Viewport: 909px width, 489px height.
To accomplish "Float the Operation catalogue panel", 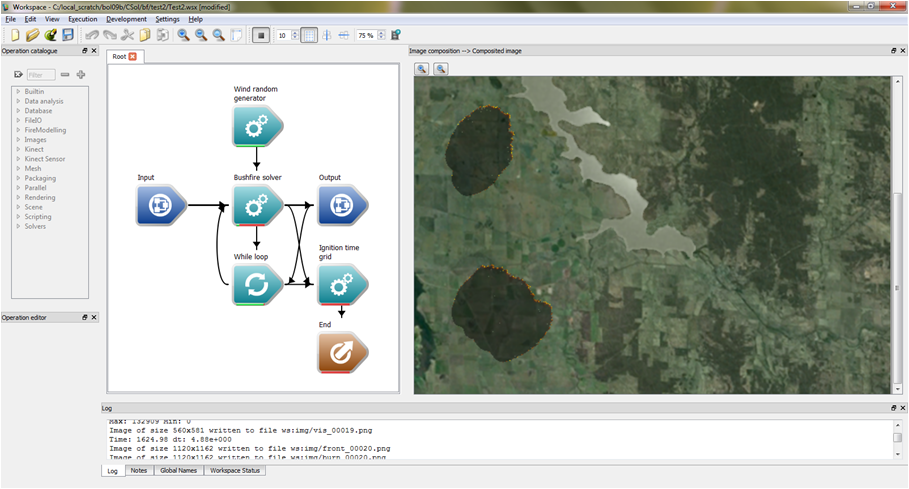I will [x=84, y=51].
